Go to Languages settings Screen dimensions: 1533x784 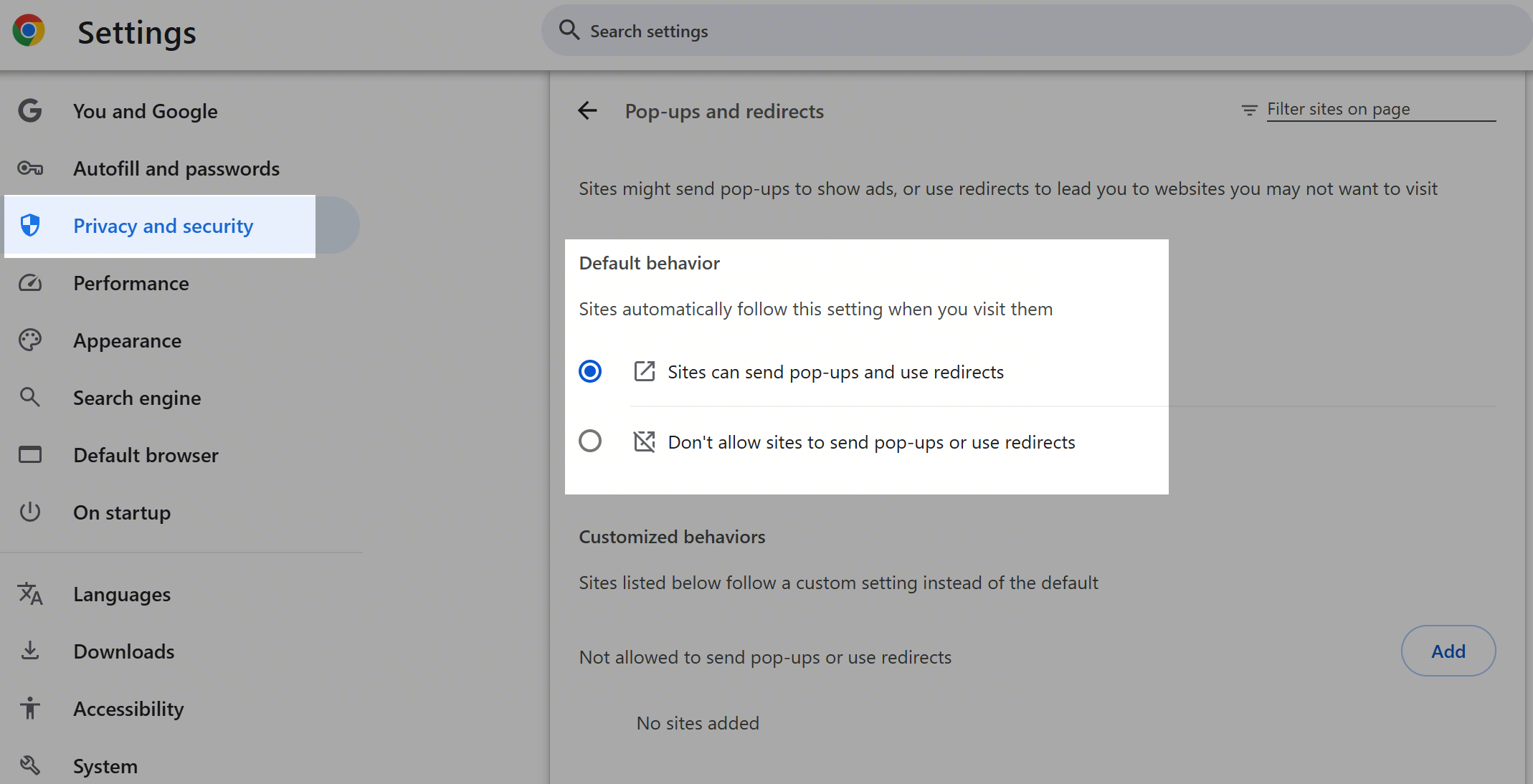122,594
